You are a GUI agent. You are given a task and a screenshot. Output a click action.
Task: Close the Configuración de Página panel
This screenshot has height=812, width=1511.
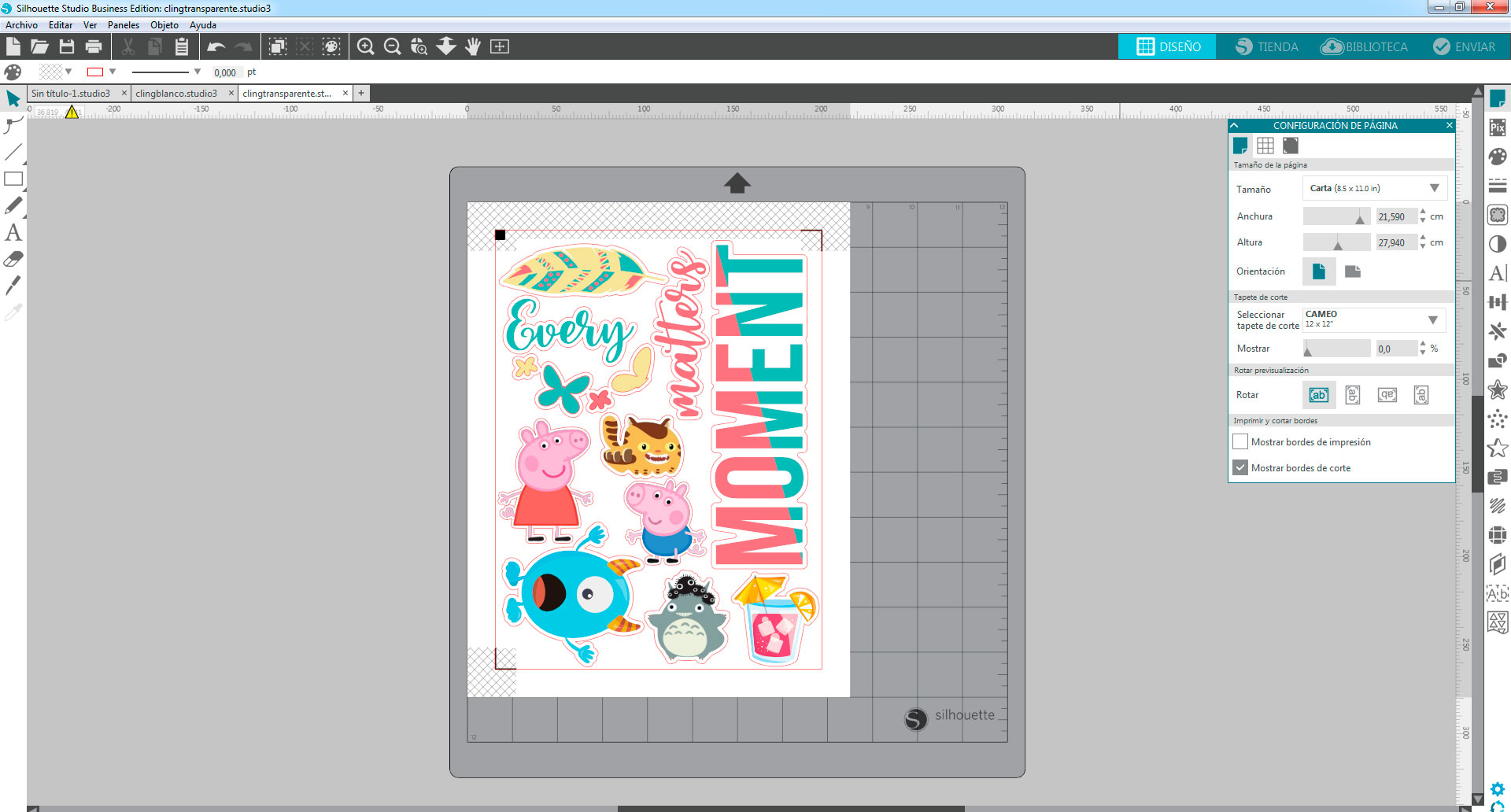pyautogui.click(x=1449, y=125)
